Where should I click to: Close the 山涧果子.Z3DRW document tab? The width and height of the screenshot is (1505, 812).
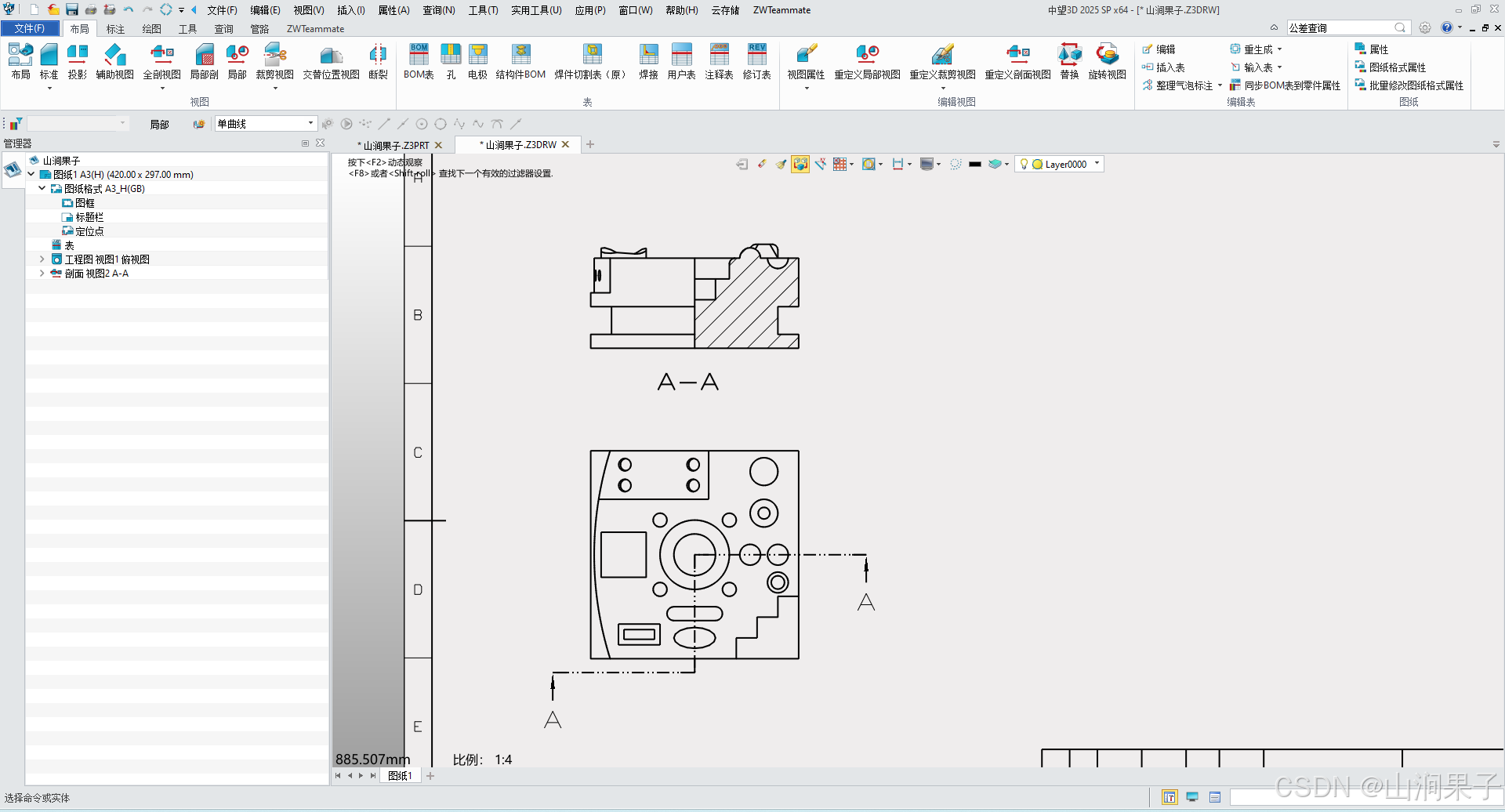(x=565, y=144)
